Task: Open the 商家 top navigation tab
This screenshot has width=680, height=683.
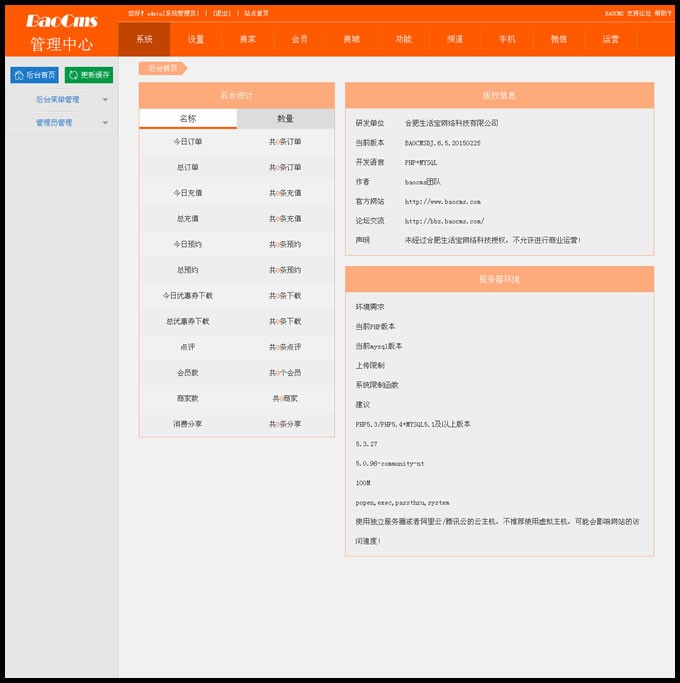Action: pos(248,39)
